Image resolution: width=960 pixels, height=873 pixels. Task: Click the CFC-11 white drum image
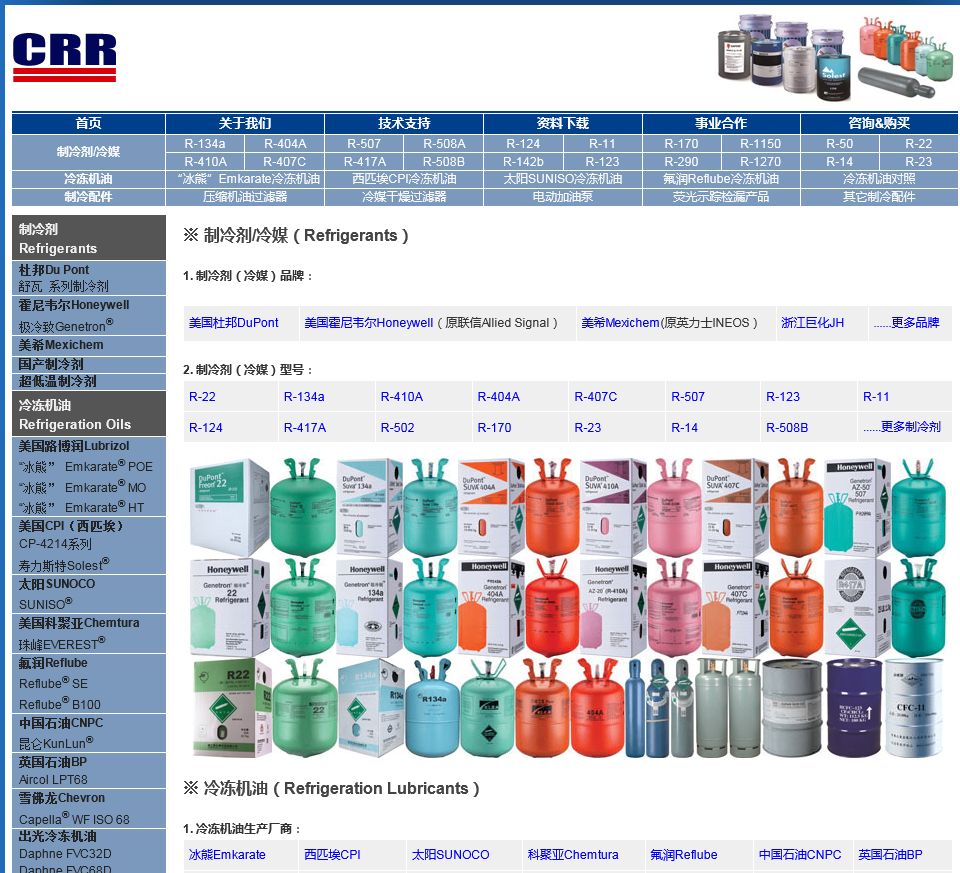tap(914, 707)
